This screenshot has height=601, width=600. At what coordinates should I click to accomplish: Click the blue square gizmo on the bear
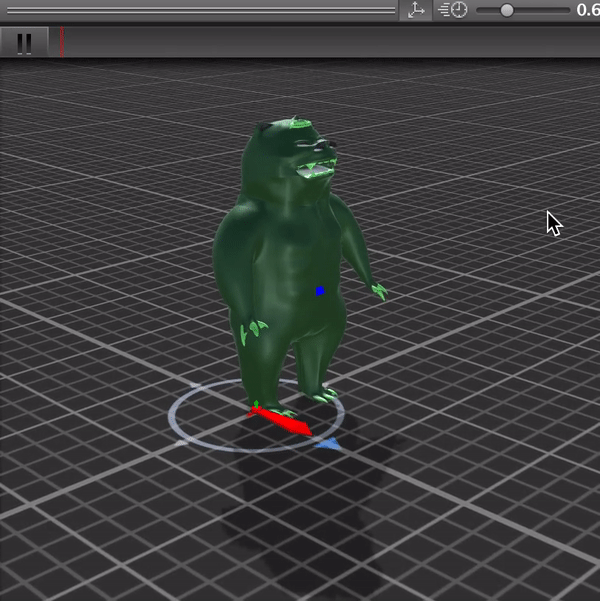(320, 291)
